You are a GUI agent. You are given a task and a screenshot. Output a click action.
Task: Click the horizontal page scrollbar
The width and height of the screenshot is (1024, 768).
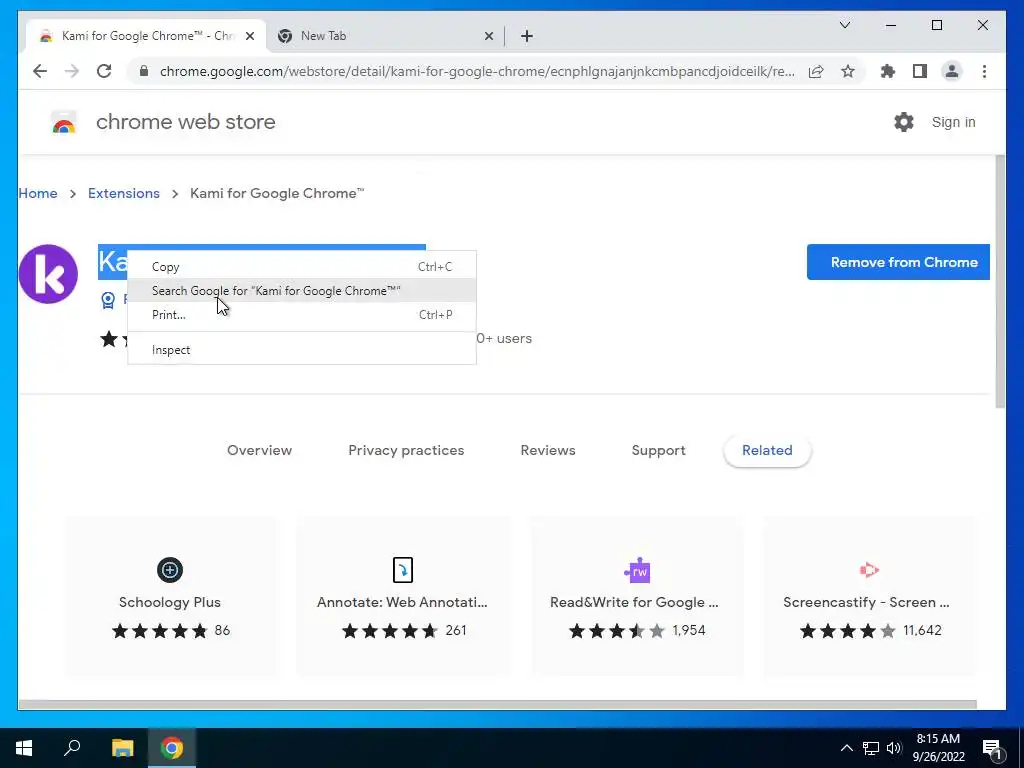(497, 705)
